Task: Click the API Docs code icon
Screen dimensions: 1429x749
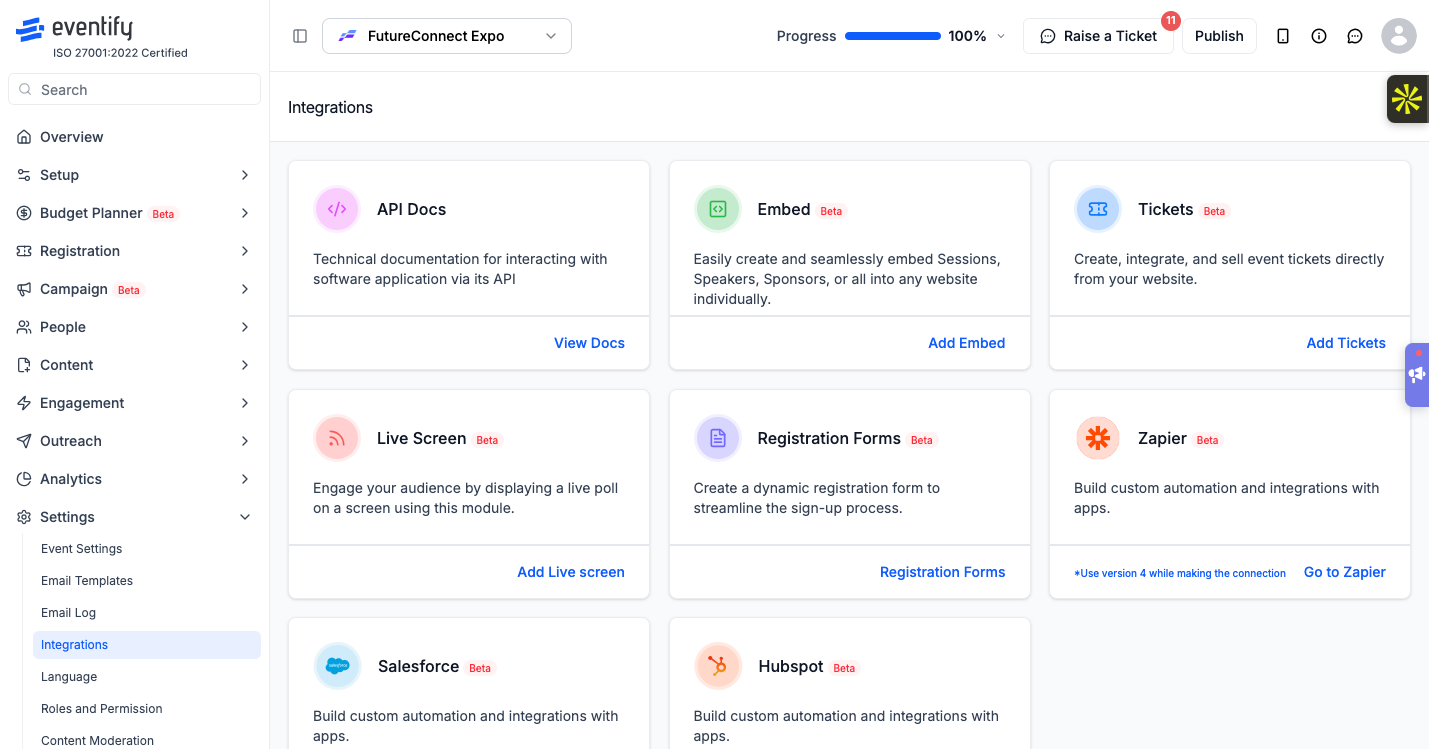Action: tap(337, 209)
